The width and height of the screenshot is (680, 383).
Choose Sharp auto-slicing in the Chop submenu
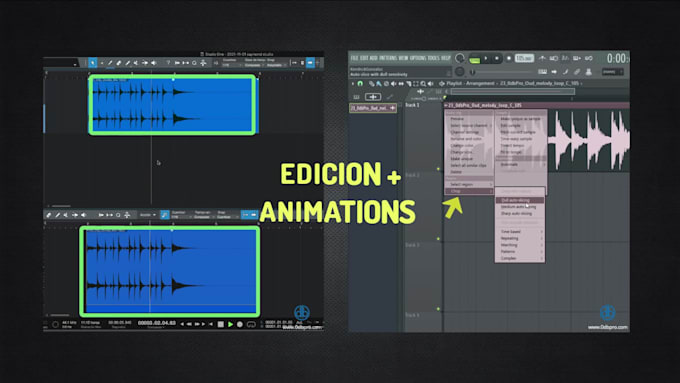pos(520,213)
